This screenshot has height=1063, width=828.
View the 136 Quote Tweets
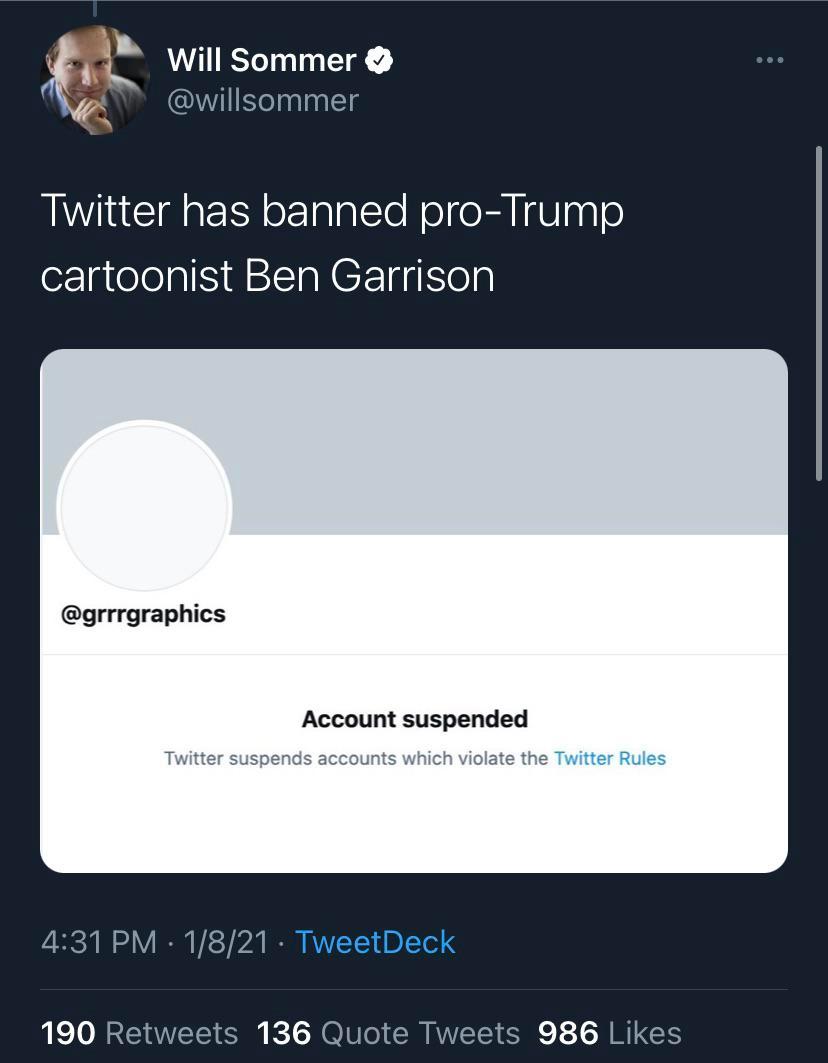388,1033
